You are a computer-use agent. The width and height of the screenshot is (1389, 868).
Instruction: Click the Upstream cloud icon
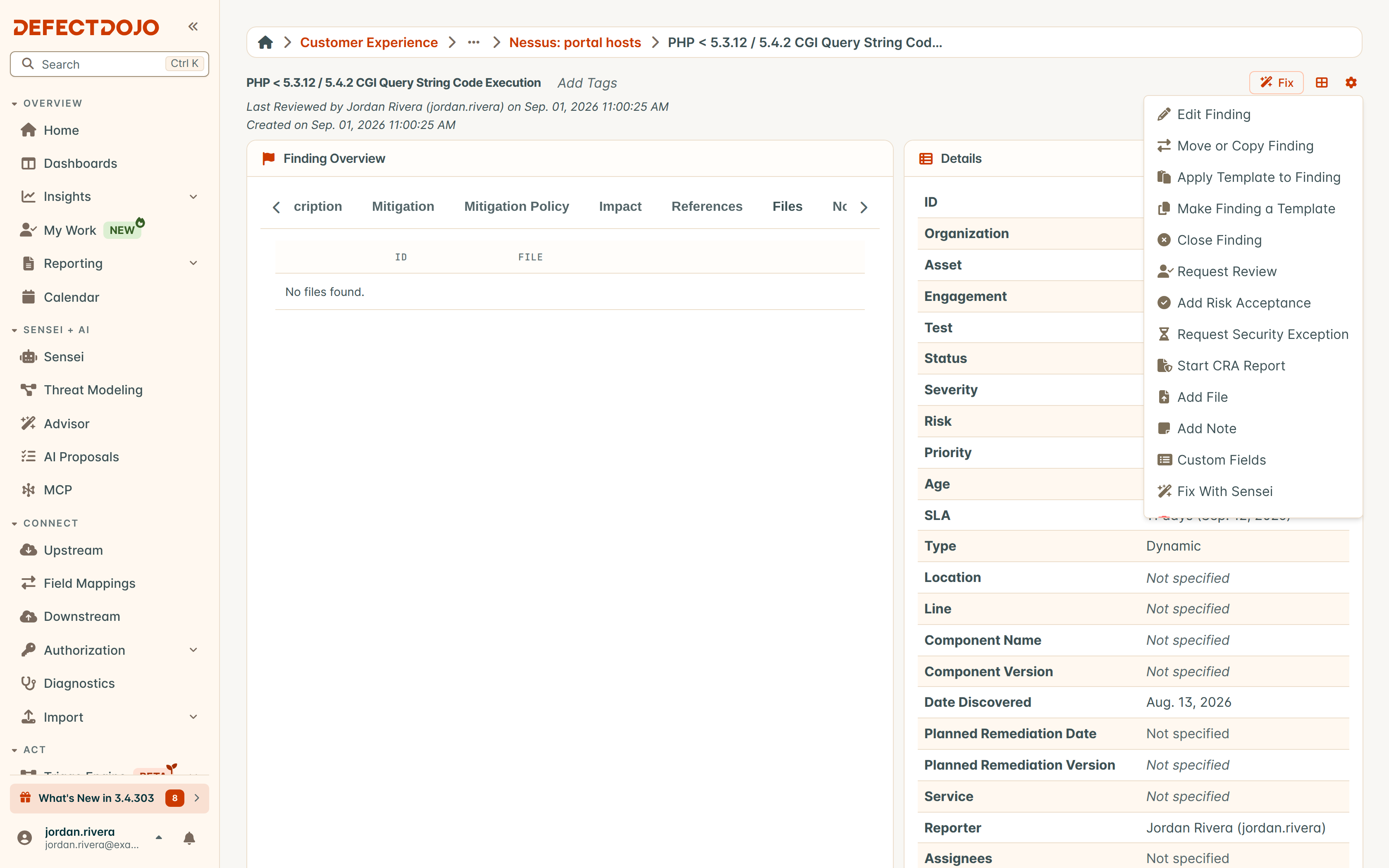pyautogui.click(x=28, y=550)
